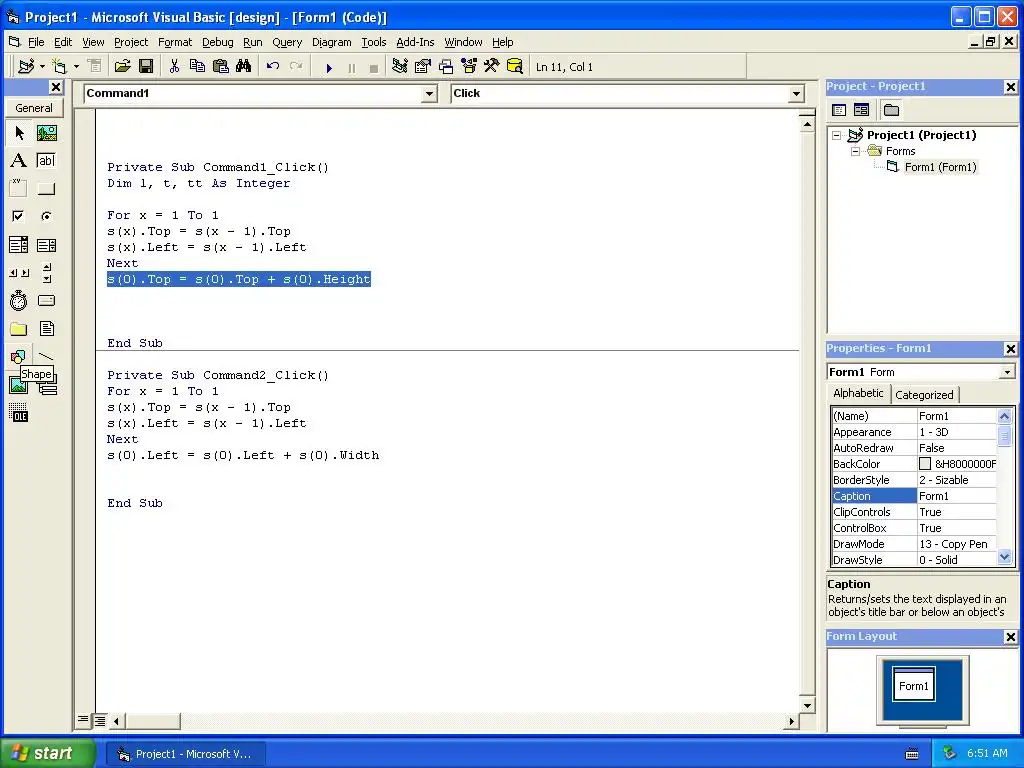Switch to Full Module View at code window bottom

pyautogui.click(x=99, y=721)
